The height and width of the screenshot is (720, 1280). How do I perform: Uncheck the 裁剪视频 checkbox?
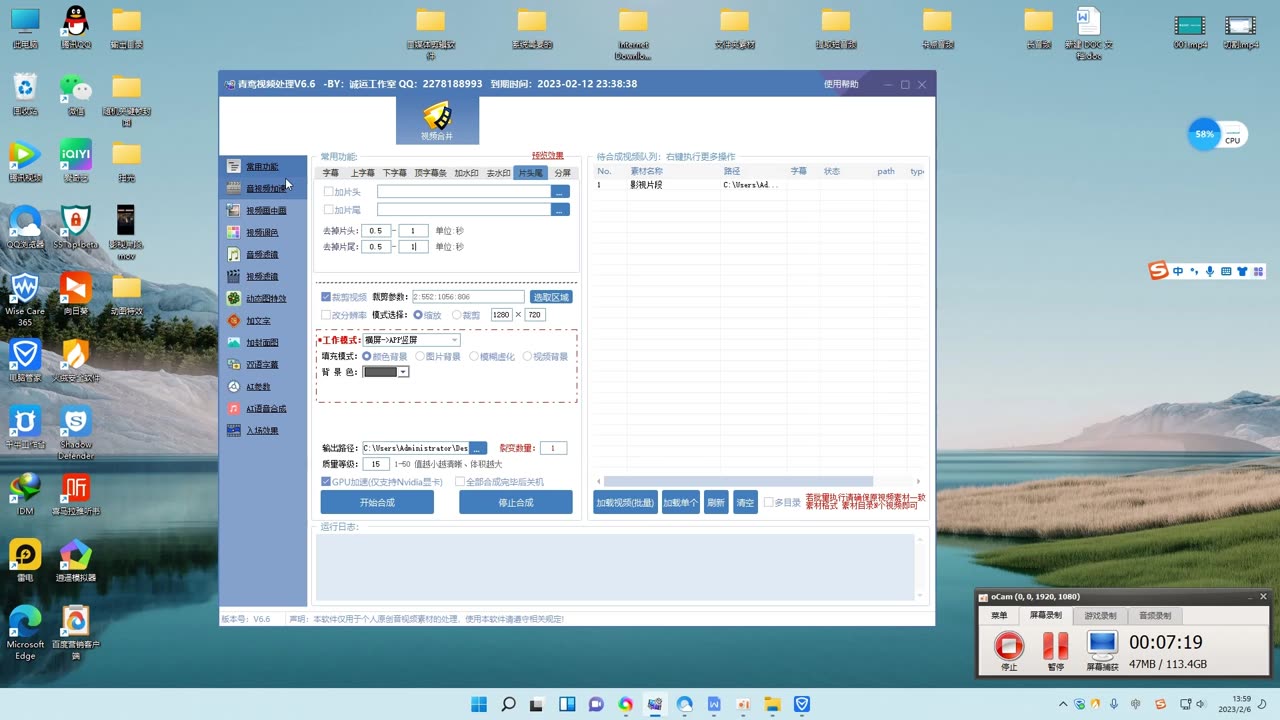click(x=326, y=297)
